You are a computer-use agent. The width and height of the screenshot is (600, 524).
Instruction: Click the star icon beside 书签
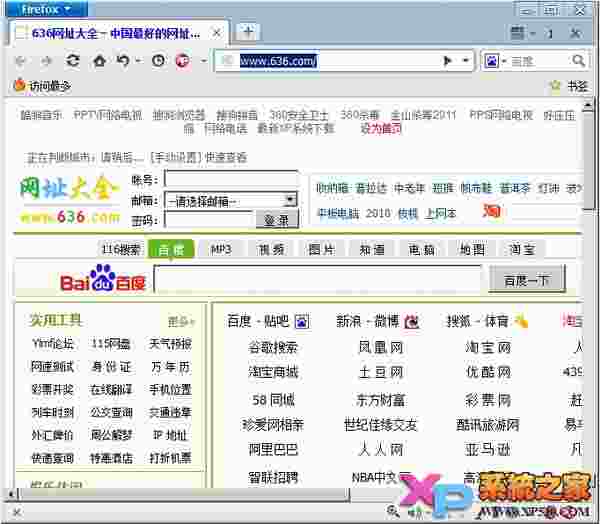(x=555, y=86)
